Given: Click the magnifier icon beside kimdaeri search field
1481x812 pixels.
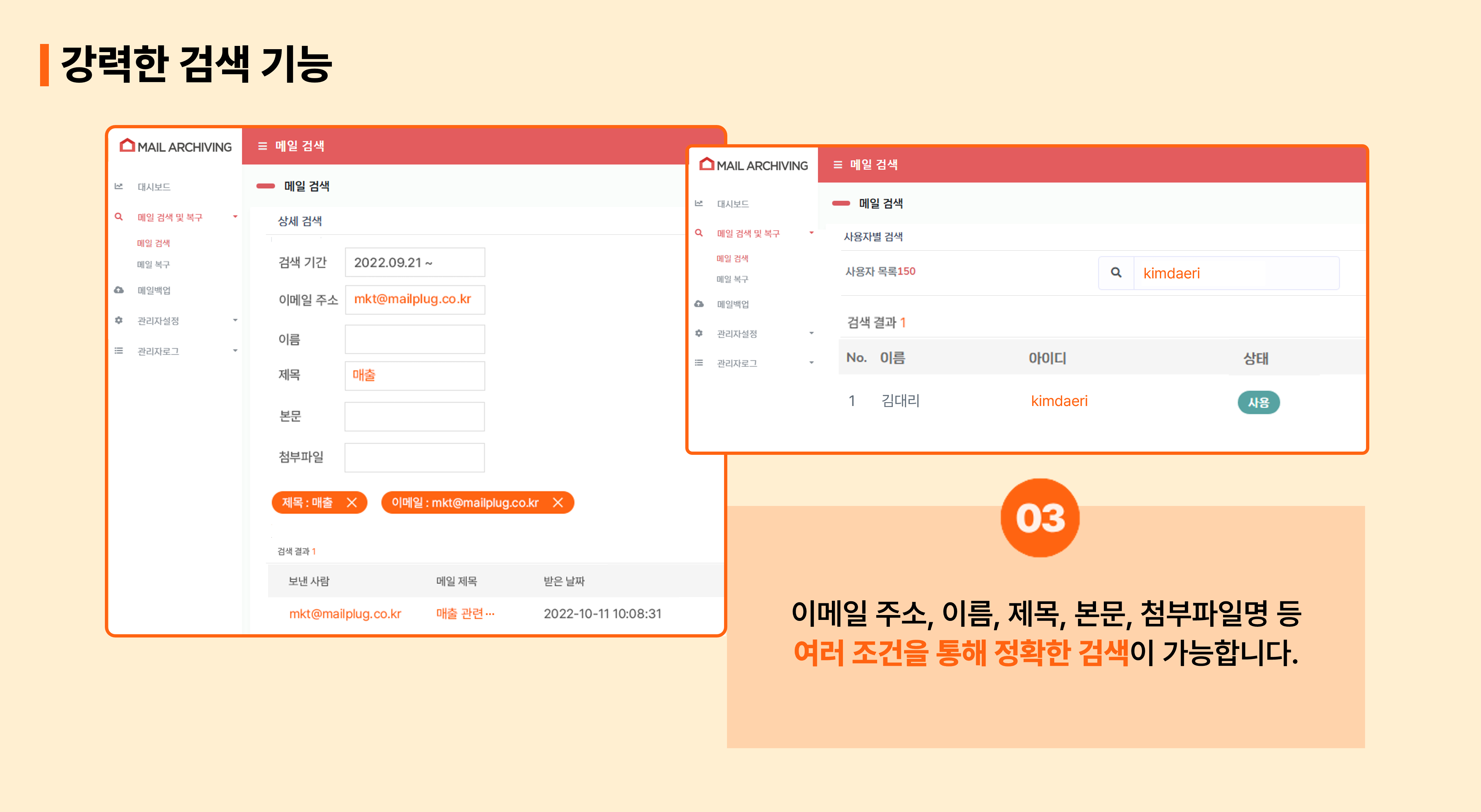Looking at the screenshot, I should point(1116,273).
